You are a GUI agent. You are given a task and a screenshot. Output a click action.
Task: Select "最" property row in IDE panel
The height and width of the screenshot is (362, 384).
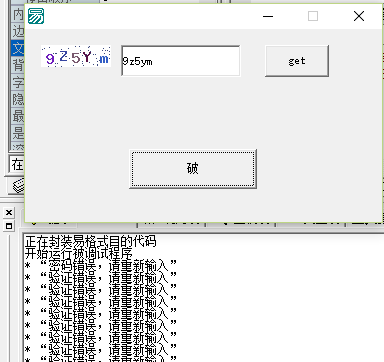18,116
